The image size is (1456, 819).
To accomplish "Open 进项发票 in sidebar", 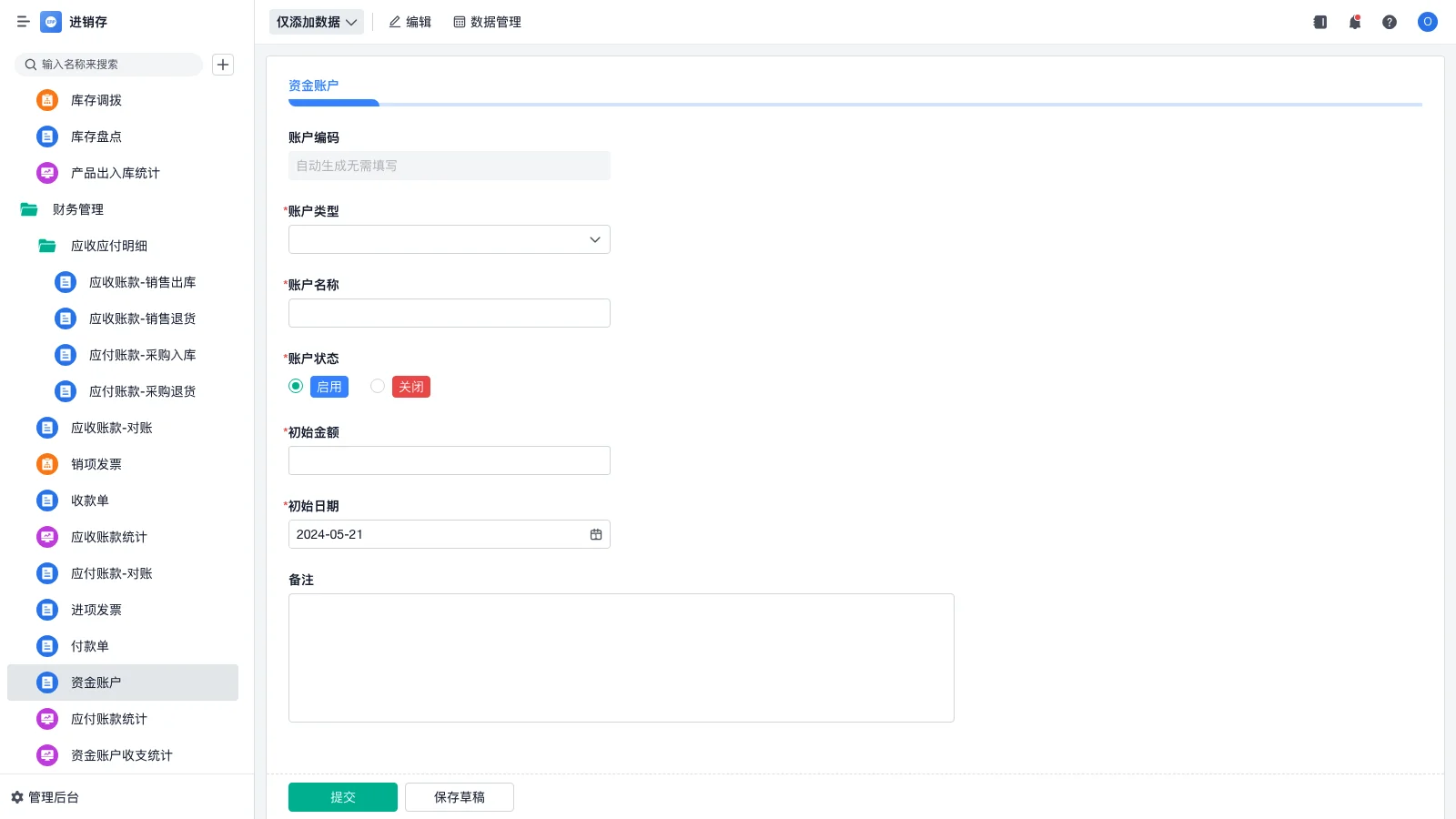I will tap(123, 610).
